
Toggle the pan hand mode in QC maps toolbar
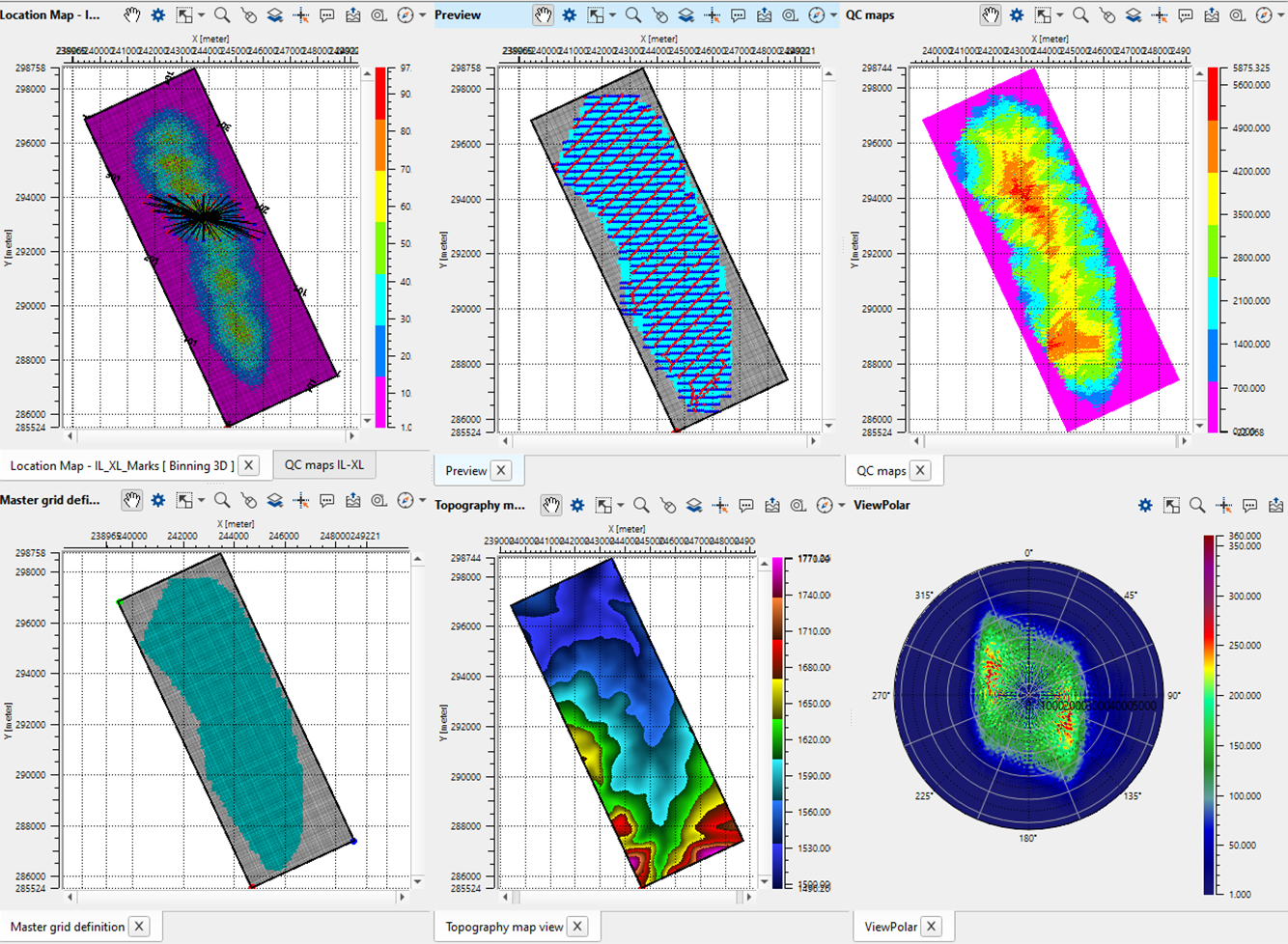(991, 15)
